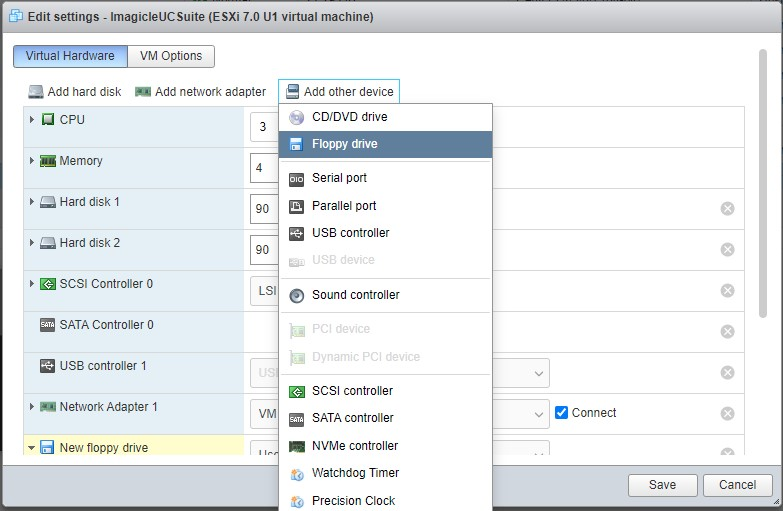Click the CD/DVD drive disc icon
This screenshot has height=511, width=783.
(296, 117)
